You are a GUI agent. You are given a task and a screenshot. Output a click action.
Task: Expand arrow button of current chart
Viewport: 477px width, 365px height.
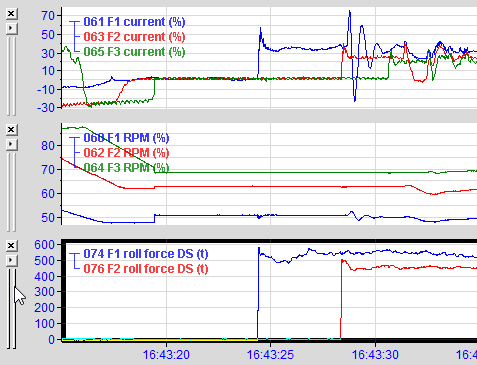pyautogui.click(x=11, y=28)
